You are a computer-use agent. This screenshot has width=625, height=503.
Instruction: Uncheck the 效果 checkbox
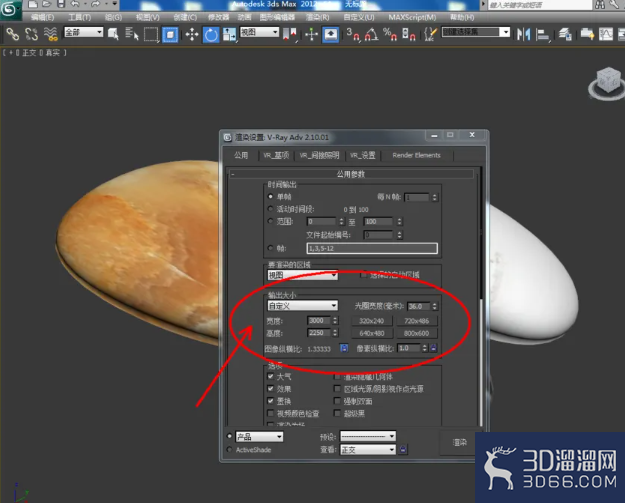(x=271, y=389)
